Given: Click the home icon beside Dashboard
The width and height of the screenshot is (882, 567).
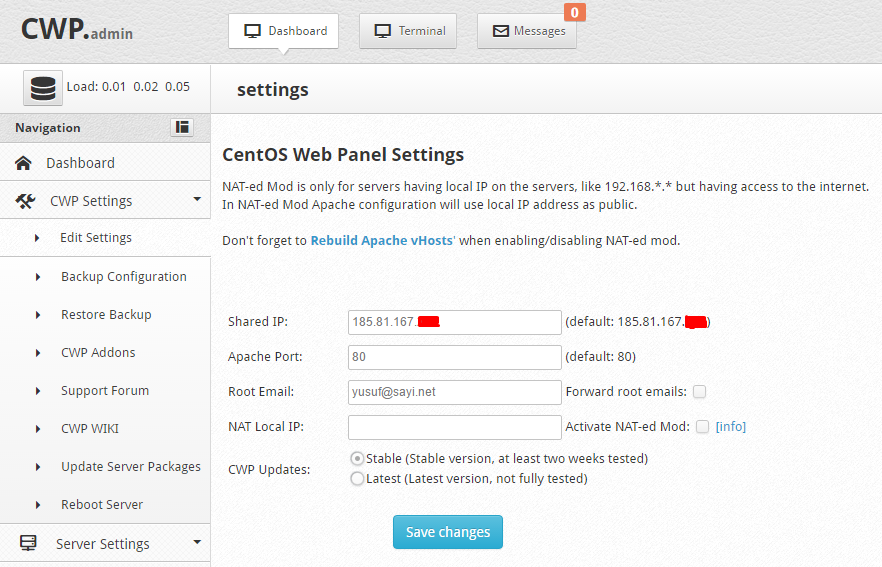Looking at the screenshot, I should pyautogui.click(x=23, y=163).
